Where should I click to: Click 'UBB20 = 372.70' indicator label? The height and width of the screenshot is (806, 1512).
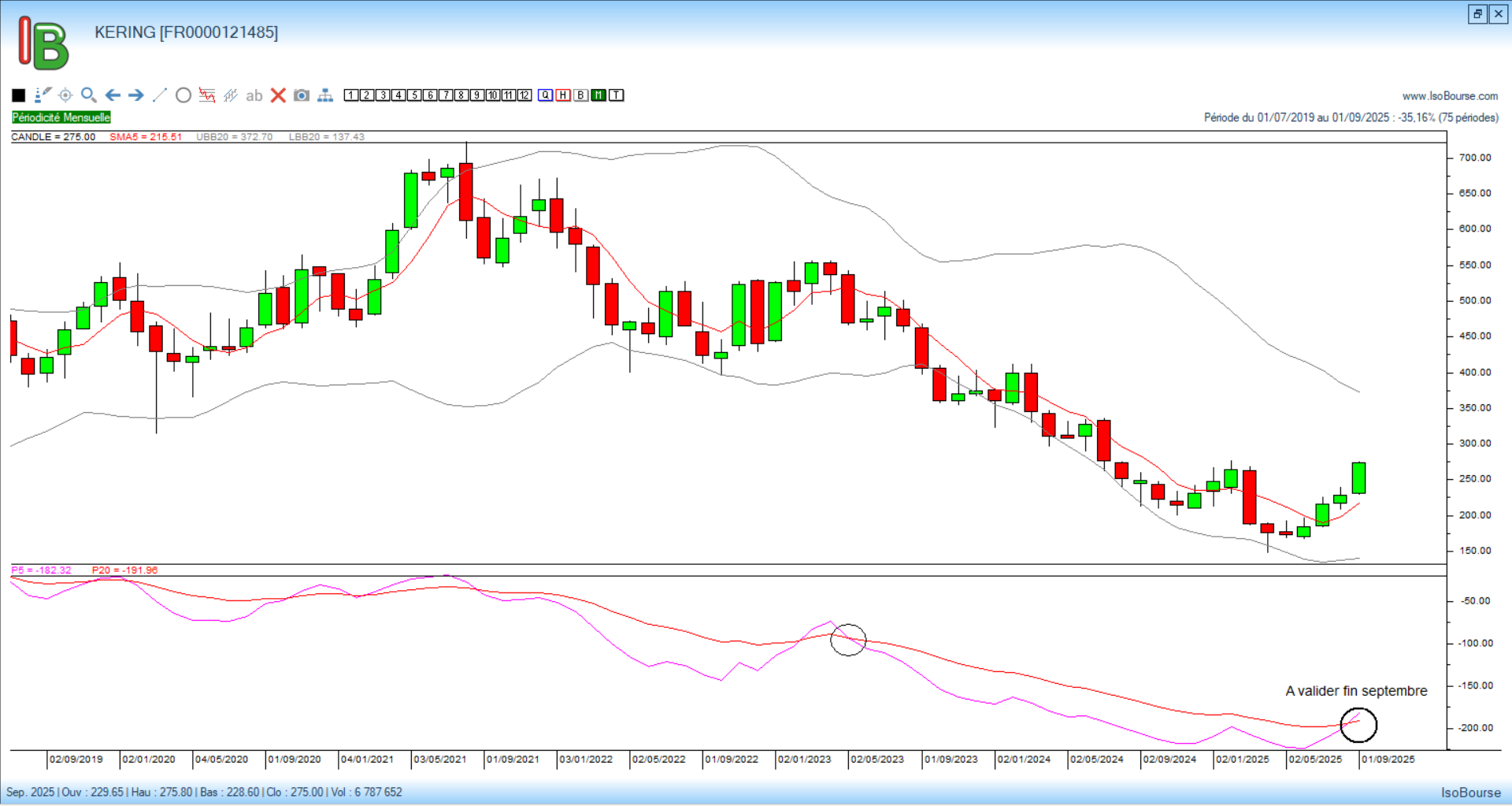pyautogui.click(x=235, y=137)
